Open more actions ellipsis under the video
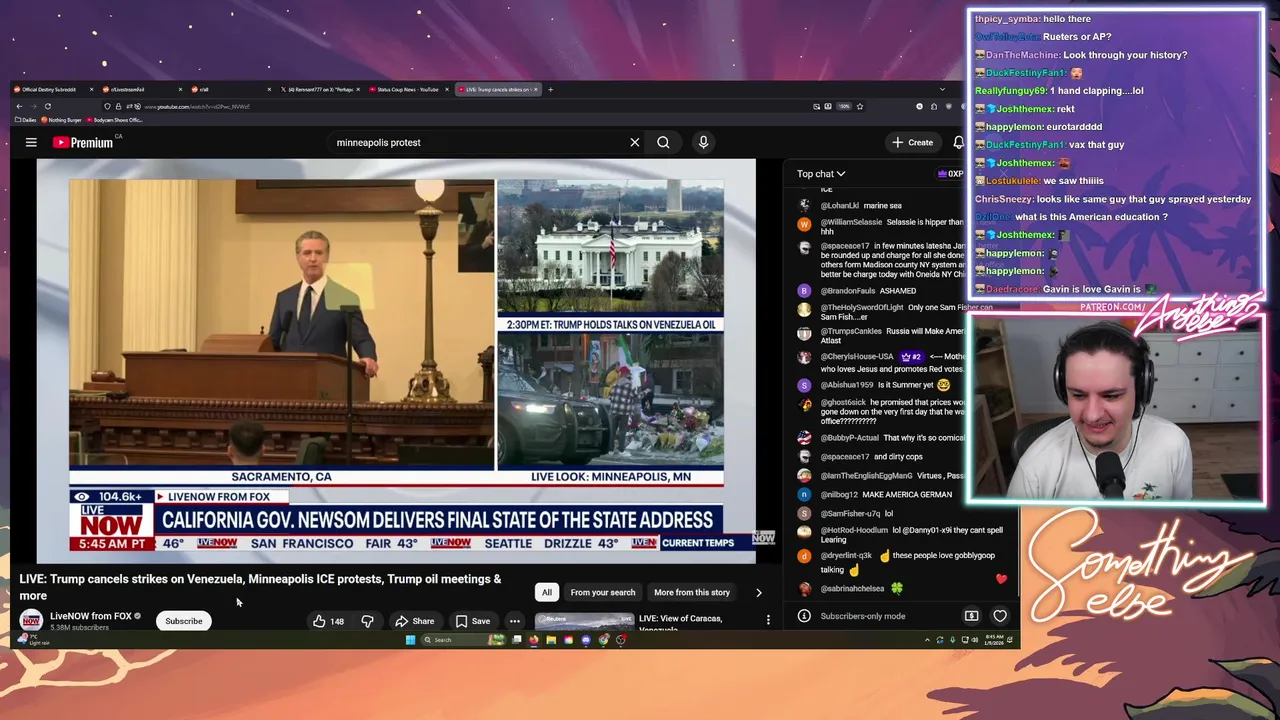 point(514,621)
